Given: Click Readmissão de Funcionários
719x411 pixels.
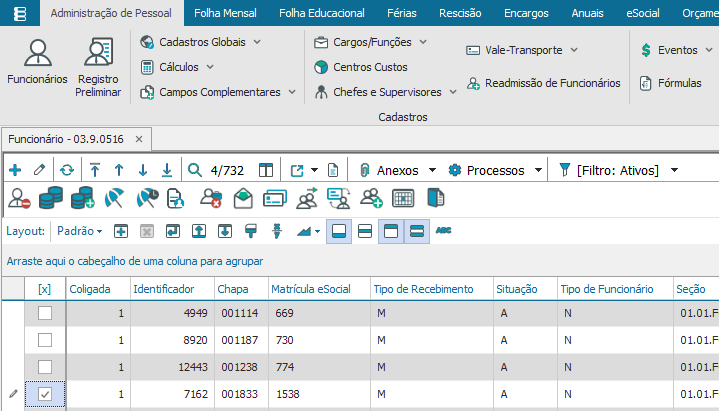Looking at the screenshot, I should pos(543,84).
